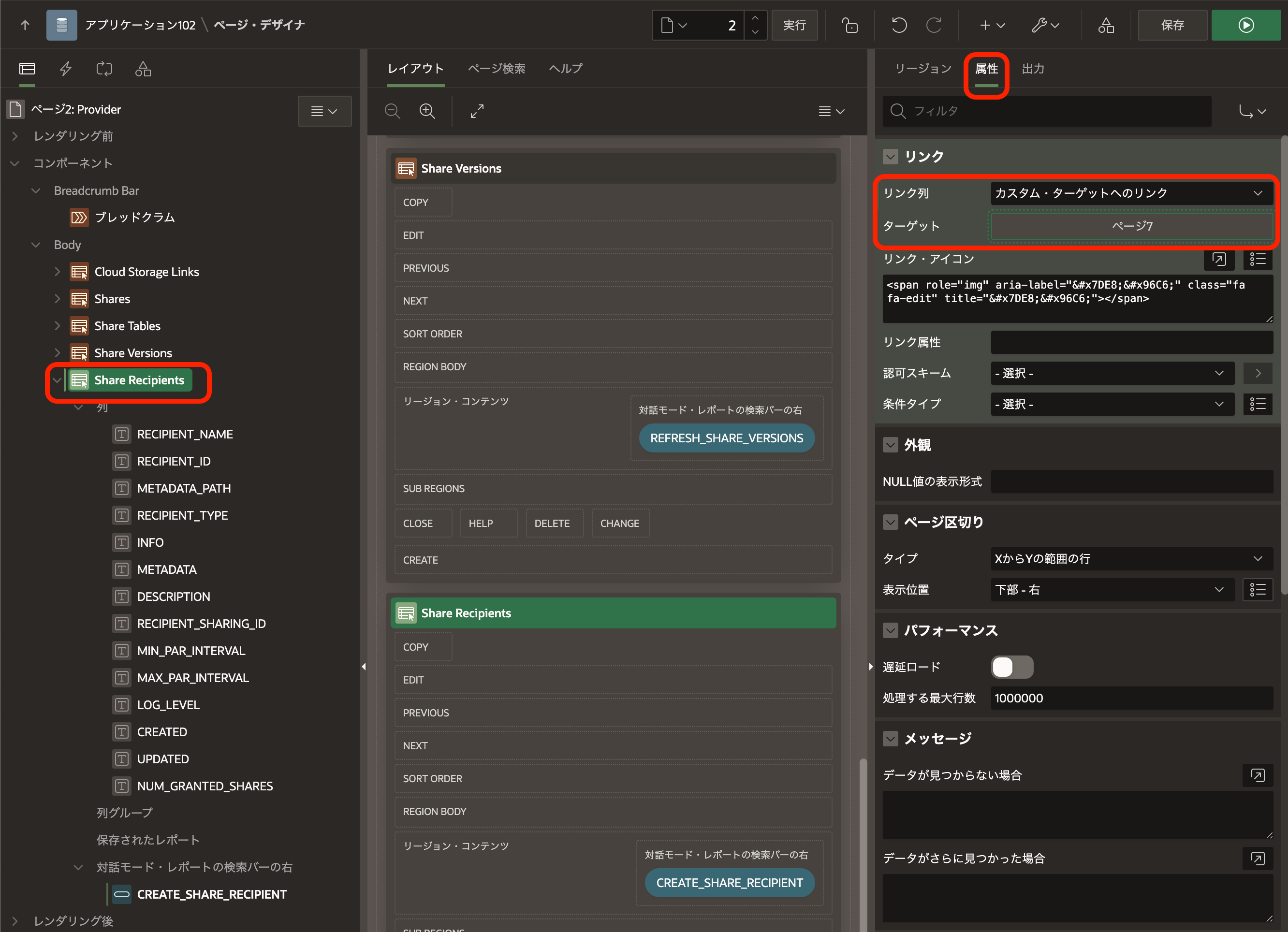Viewport: 1288px width, 932px height.
Task: Open the Page Lock icon in the toolbar
Action: point(849,25)
